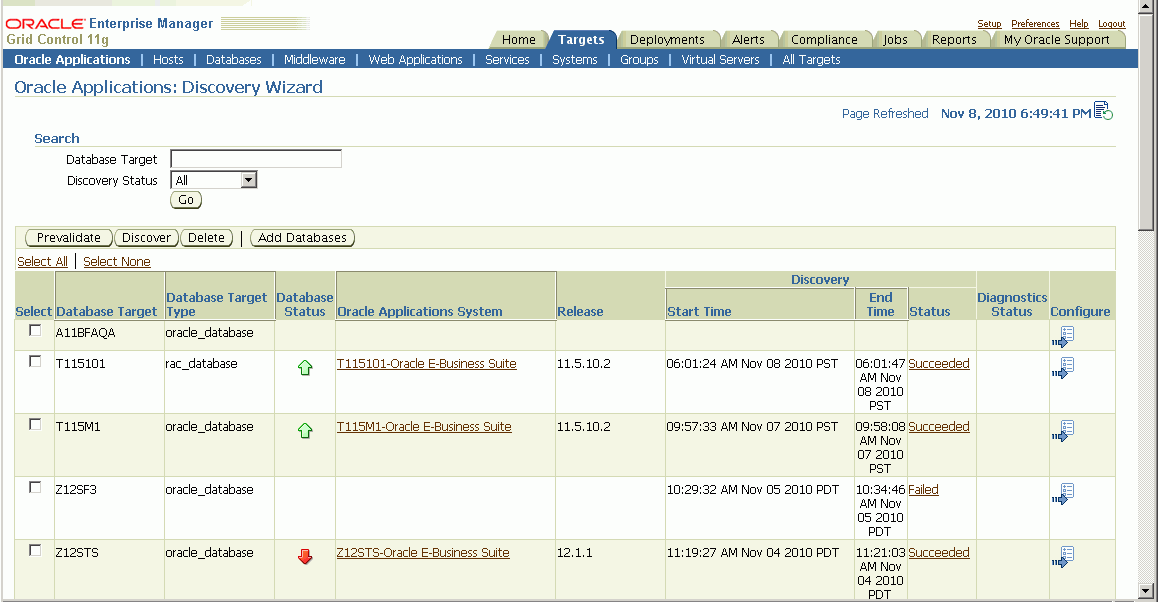Tick the checkbox for T115M1

pos(35,424)
